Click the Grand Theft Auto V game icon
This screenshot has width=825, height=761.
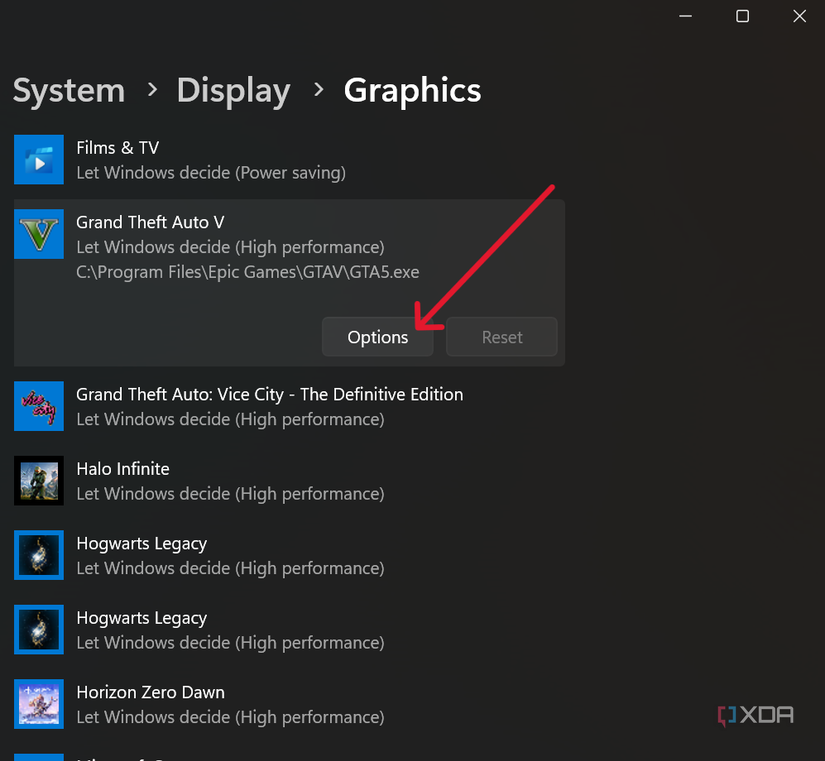38,234
